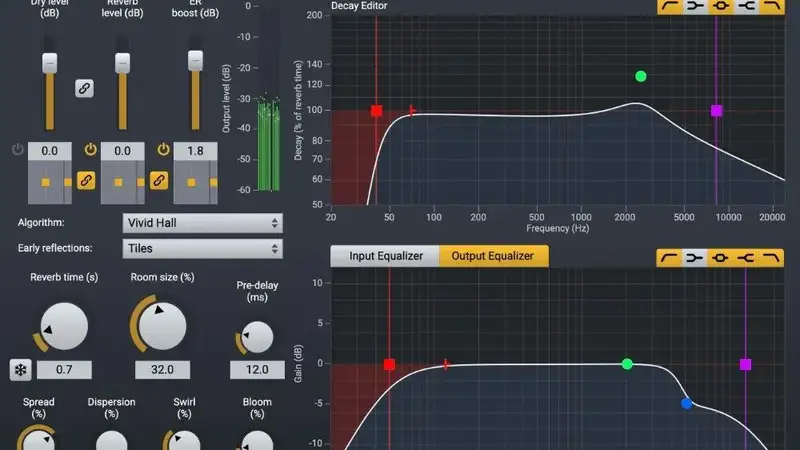
Task: Select the green circle node in Output Equalizer
Action: (x=627, y=364)
